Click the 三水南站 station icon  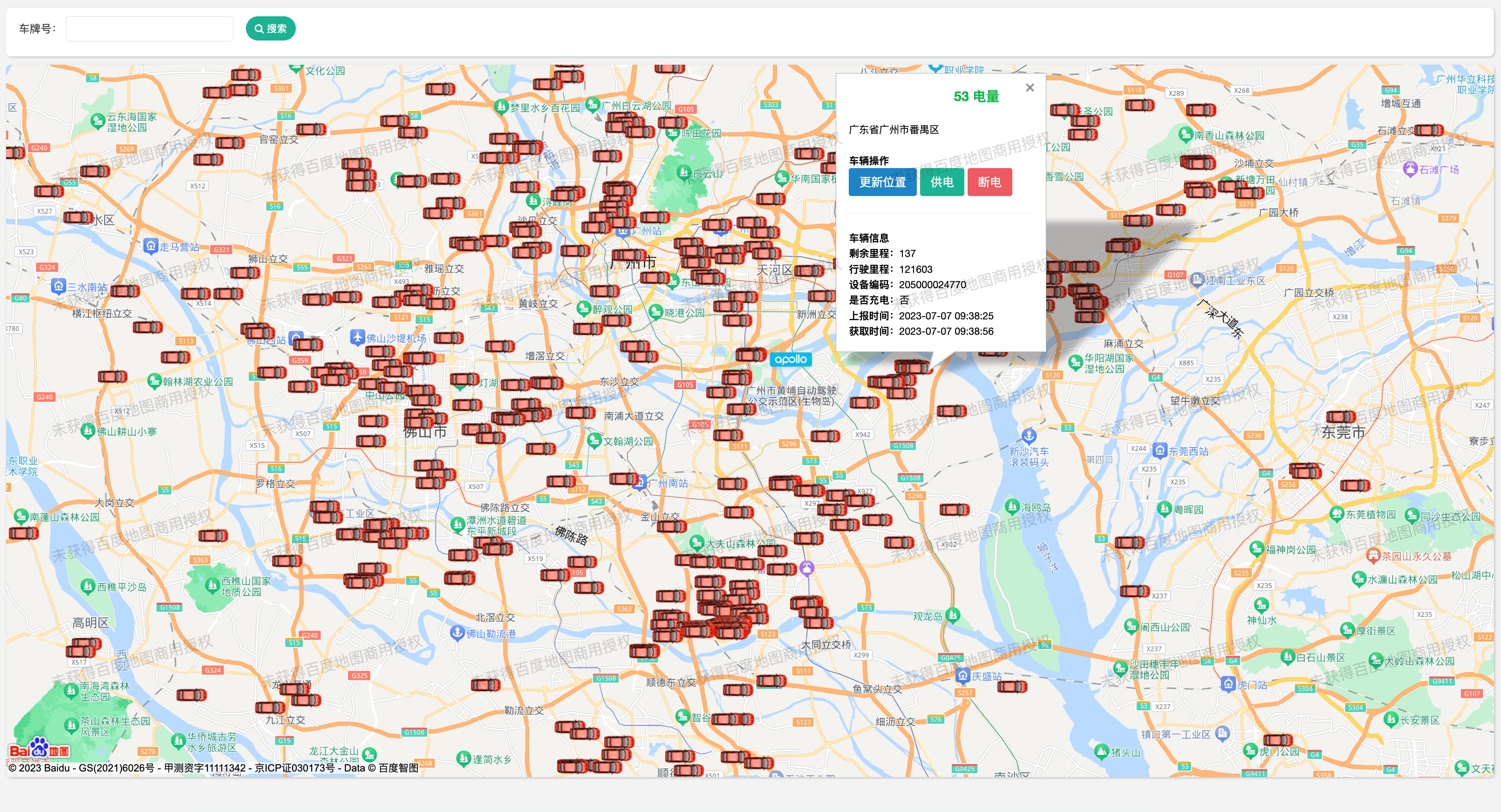58,286
